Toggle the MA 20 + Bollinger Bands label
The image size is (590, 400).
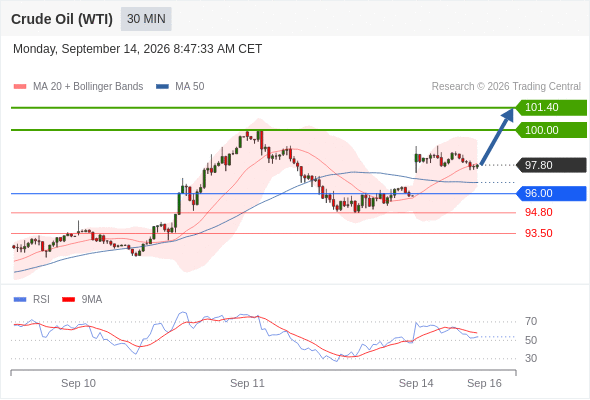click(88, 87)
